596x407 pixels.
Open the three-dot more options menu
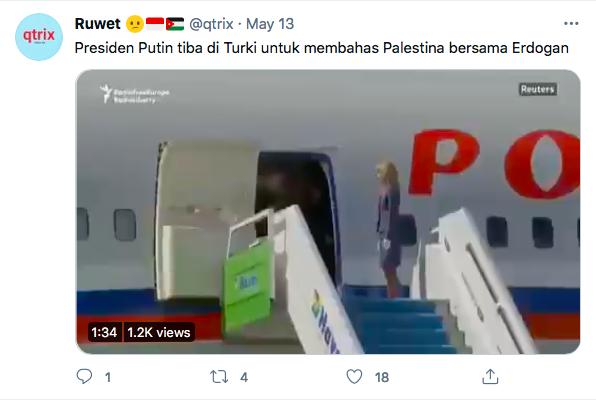[x=571, y=24]
